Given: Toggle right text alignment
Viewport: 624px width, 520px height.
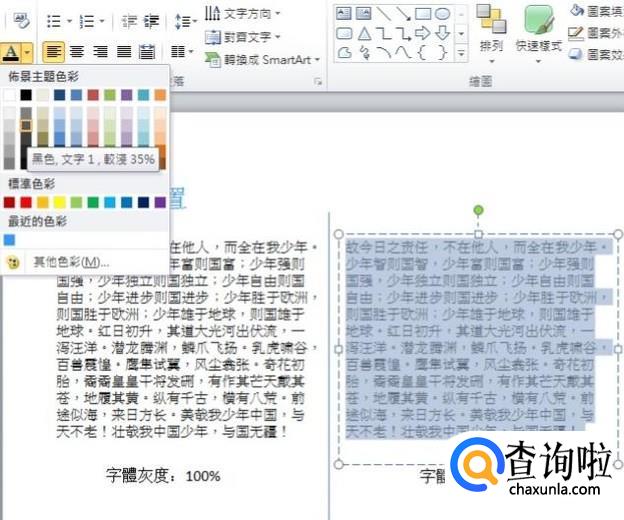Looking at the screenshot, I should (x=100, y=52).
